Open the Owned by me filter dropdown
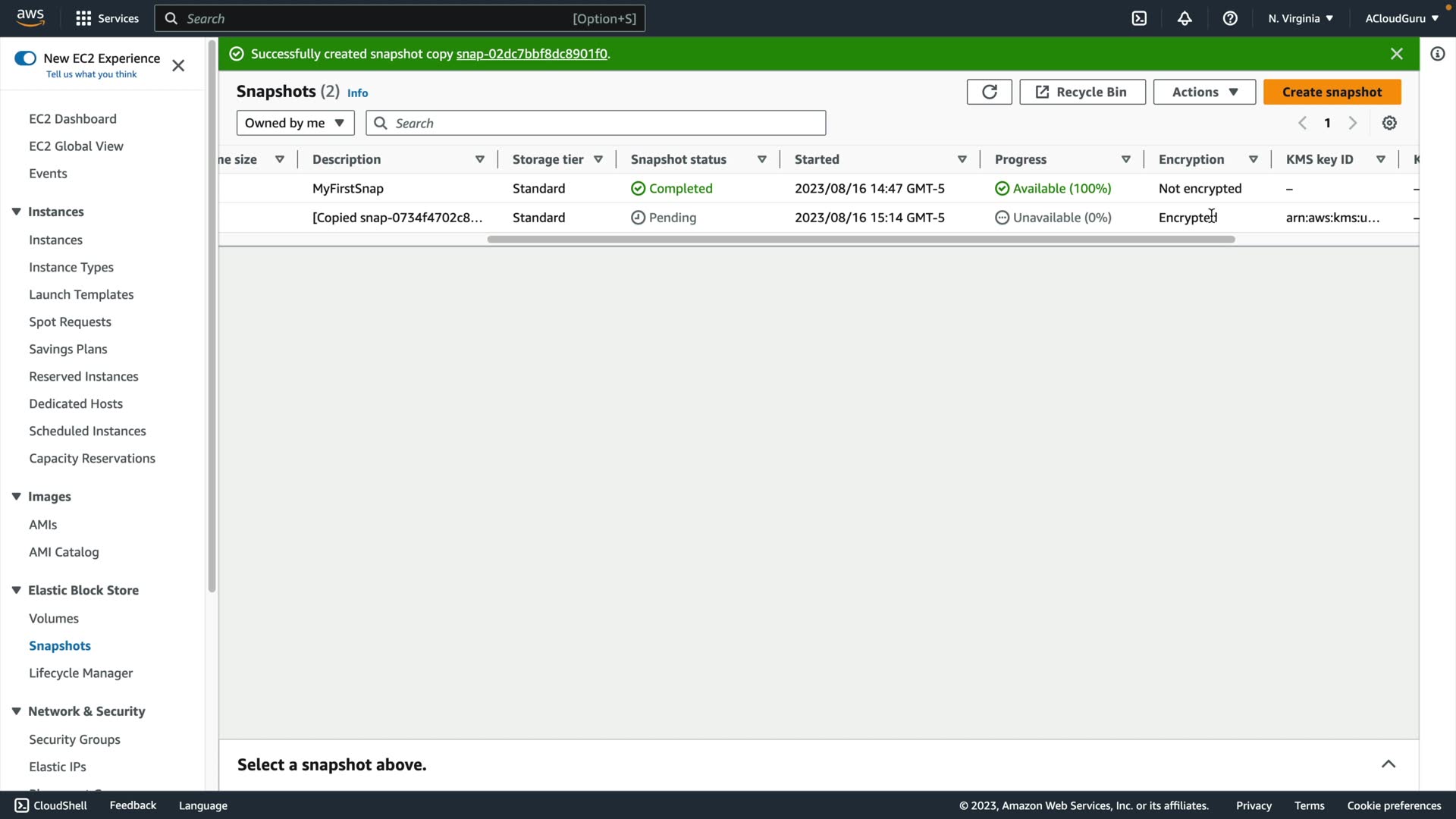The width and height of the screenshot is (1456, 819). (x=295, y=123)
